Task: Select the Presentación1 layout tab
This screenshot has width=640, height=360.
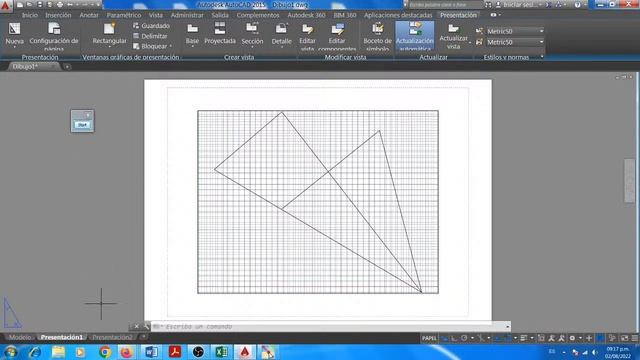Action: [62, 337]
